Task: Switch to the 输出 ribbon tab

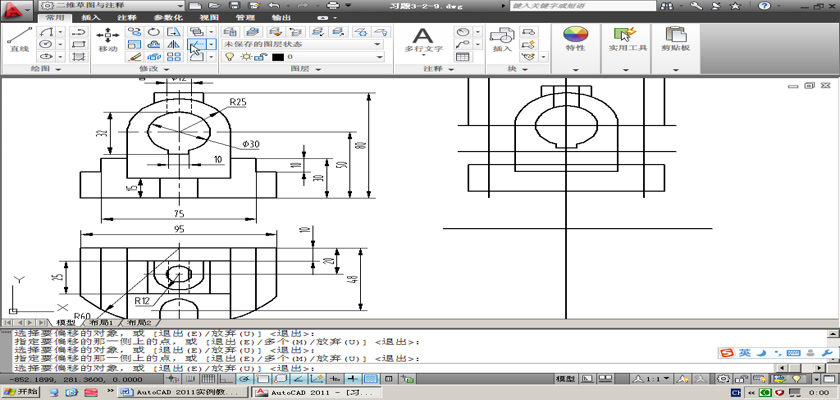Action: (x=281, y=18)
